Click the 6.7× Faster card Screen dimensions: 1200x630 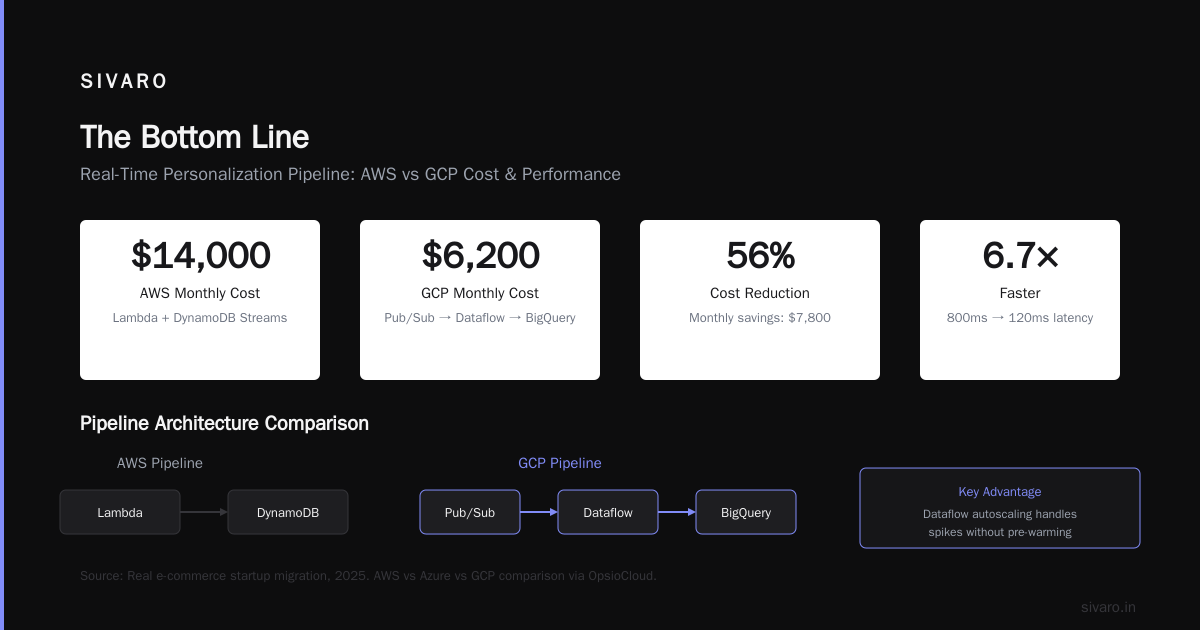point(1020,300)
